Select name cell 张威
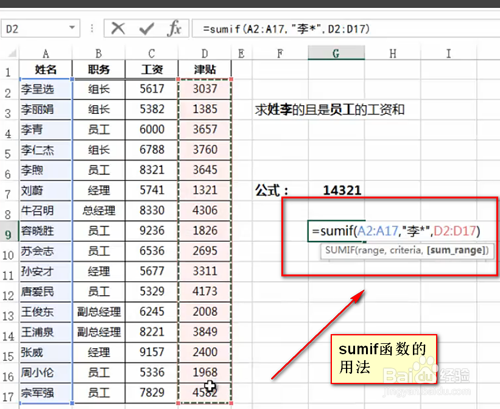500x409 pixels. click(x=46, y=352)
